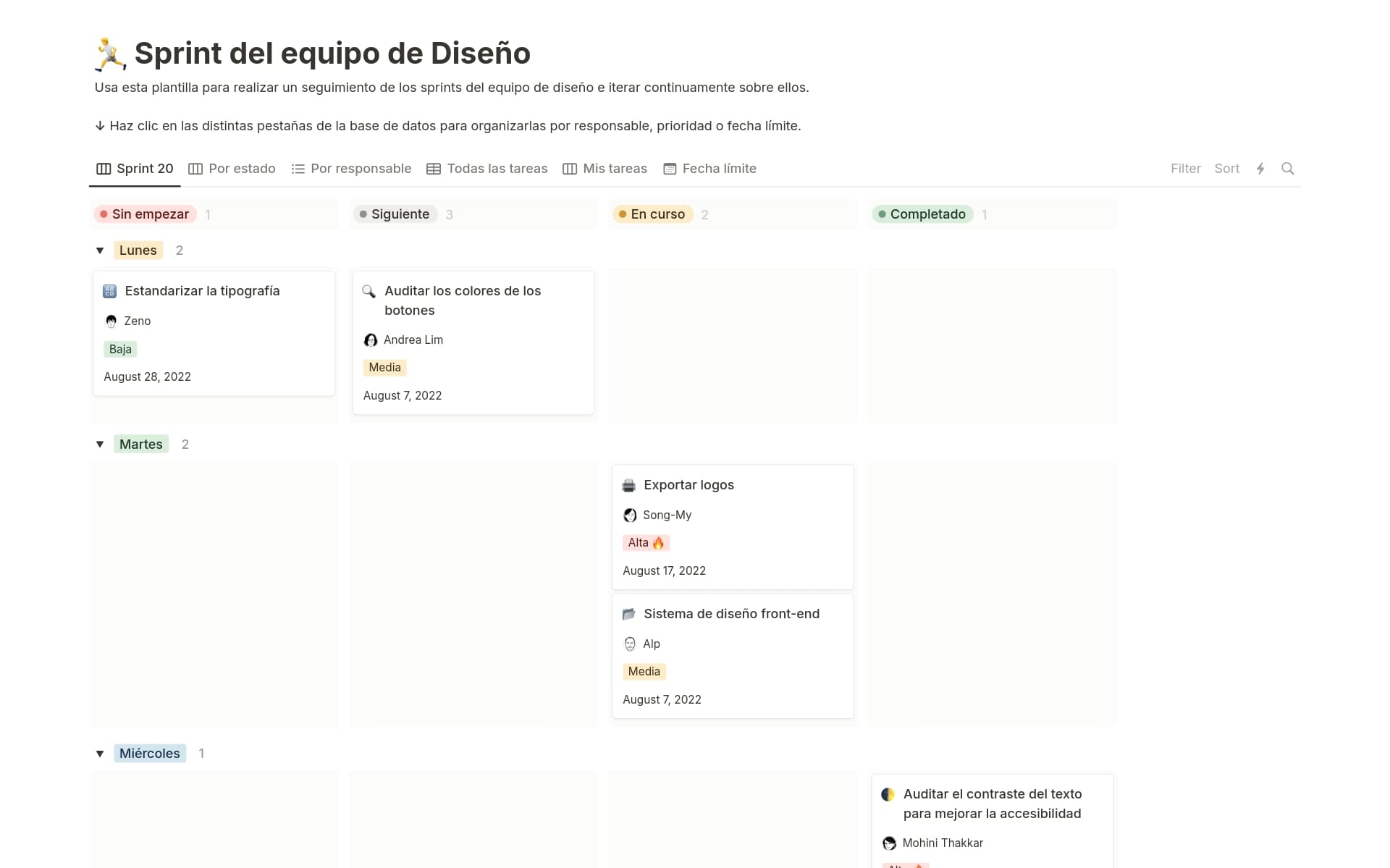
Task: Open the Exportar logos card
Action: click(688, 485)
